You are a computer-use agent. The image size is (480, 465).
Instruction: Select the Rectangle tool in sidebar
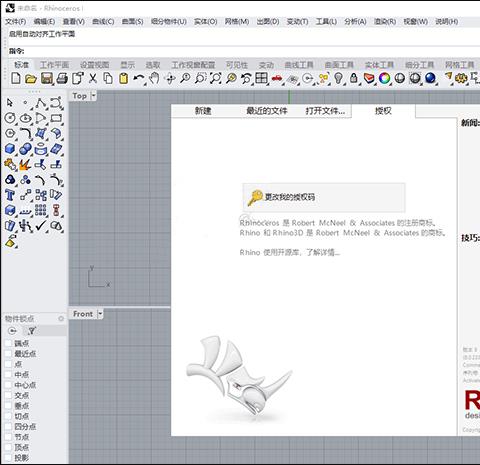[x=56, y=118]
